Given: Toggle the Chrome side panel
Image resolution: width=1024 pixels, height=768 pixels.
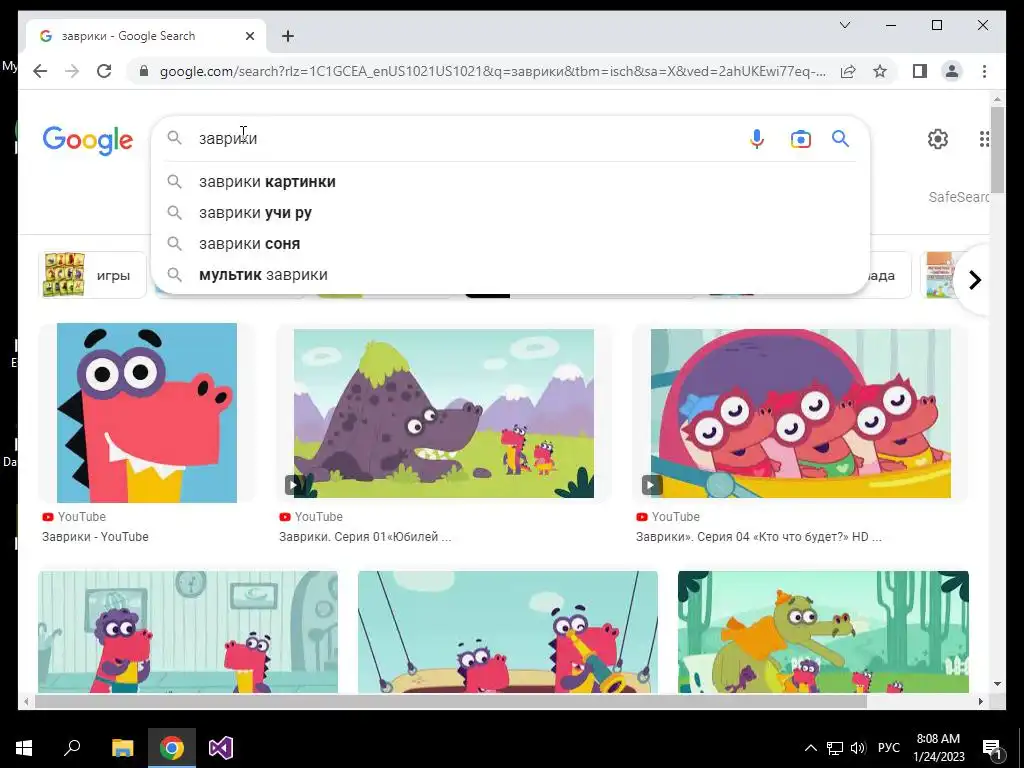Looking at the screenshot, I should click(920, 71).
